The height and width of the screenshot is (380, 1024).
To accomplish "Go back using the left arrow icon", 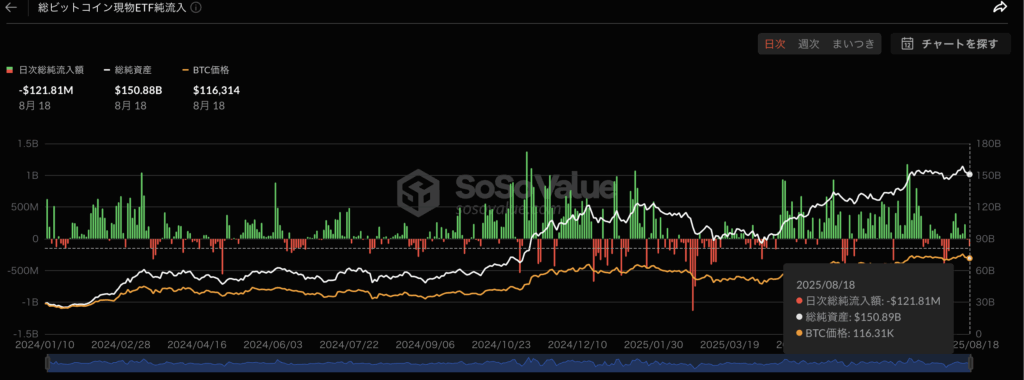I will pos(12,8).
